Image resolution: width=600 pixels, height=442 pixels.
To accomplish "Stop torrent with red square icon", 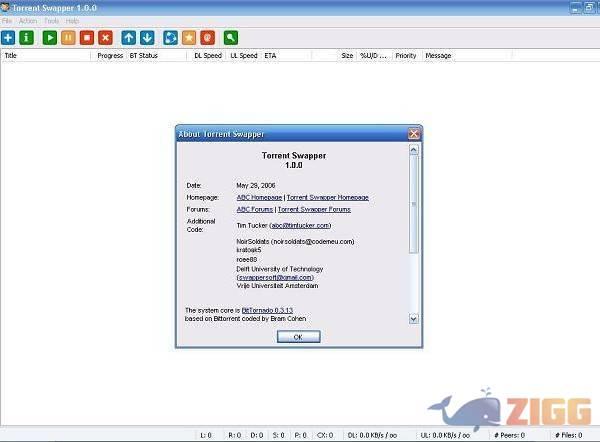I will point(87,37).
